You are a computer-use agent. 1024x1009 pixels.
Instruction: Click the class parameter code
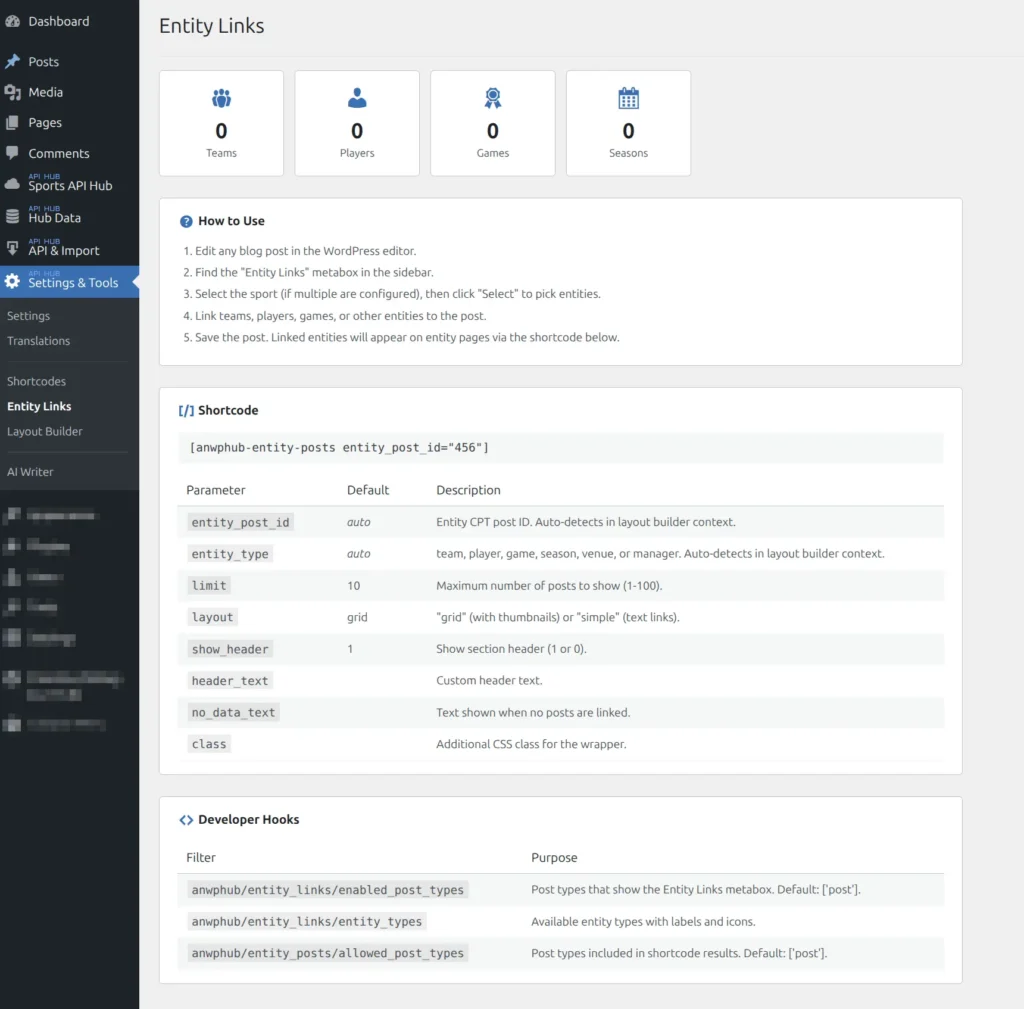coord(209,744)
